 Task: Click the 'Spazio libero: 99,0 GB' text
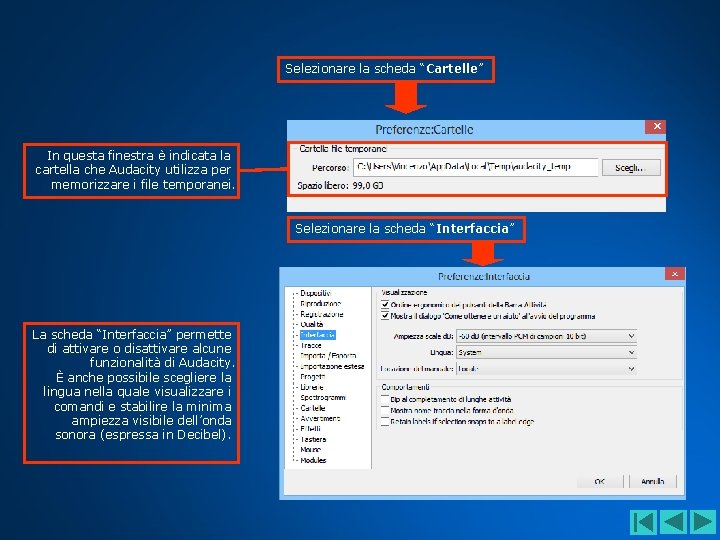(x=340, y=186)
